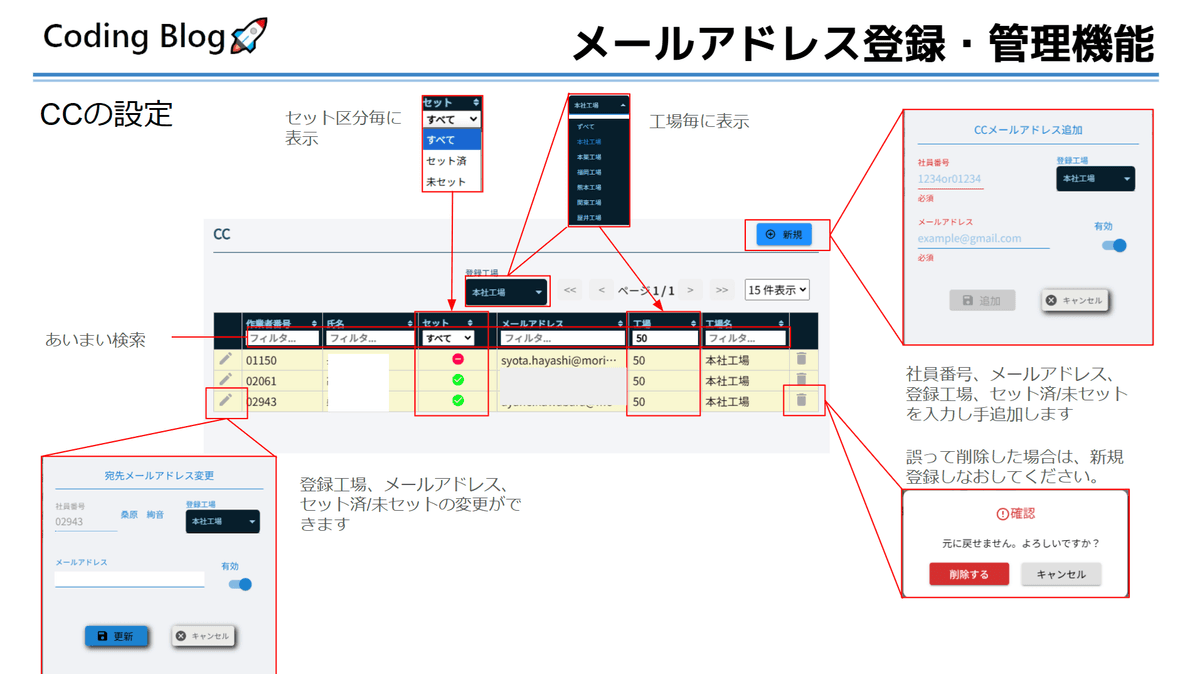Image resolution: width=1200 pixels, height=674 pixels.
Task: Click the pencil edit icon for row 02943
Action: (x=226, y=401)
